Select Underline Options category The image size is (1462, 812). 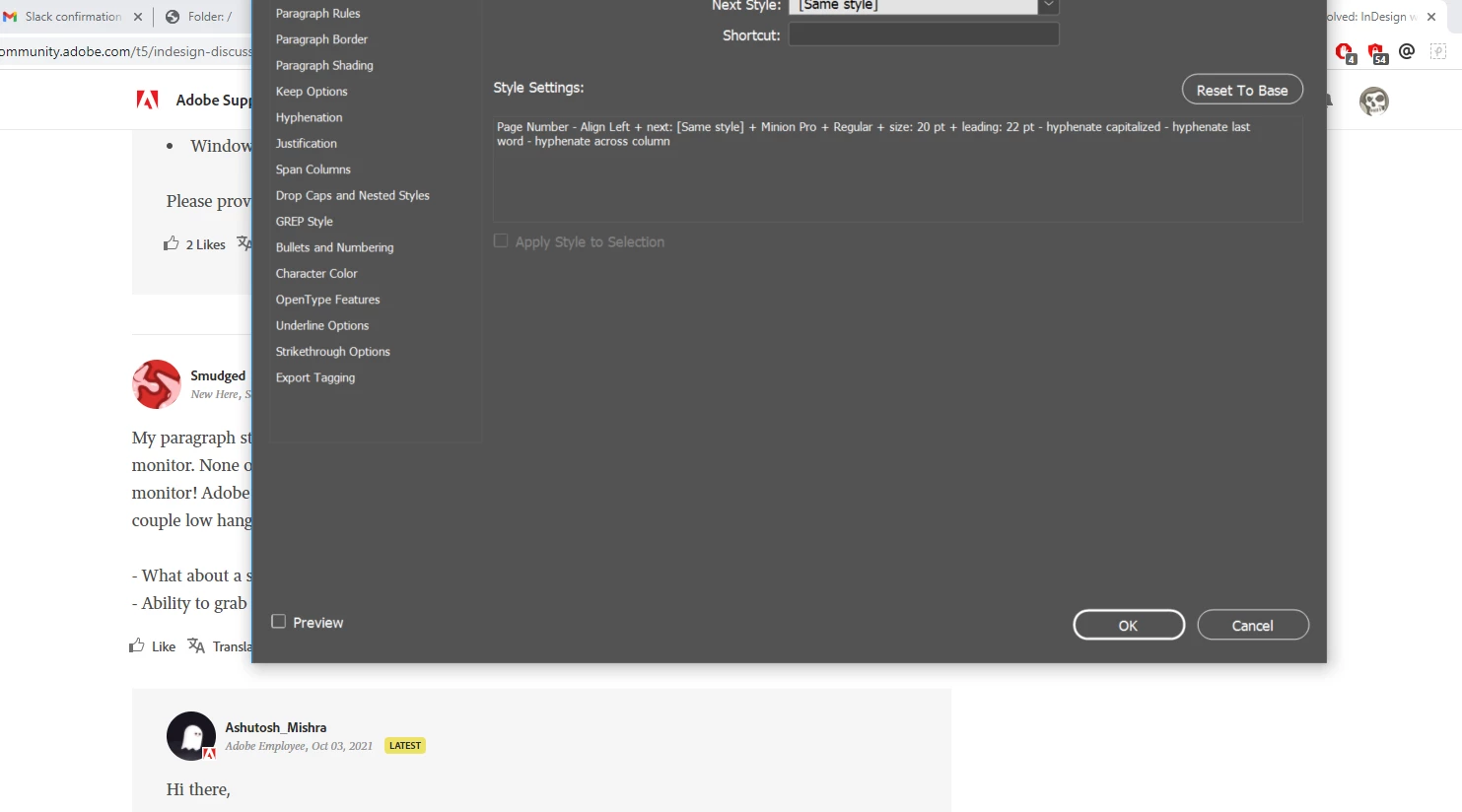(321, 325)
